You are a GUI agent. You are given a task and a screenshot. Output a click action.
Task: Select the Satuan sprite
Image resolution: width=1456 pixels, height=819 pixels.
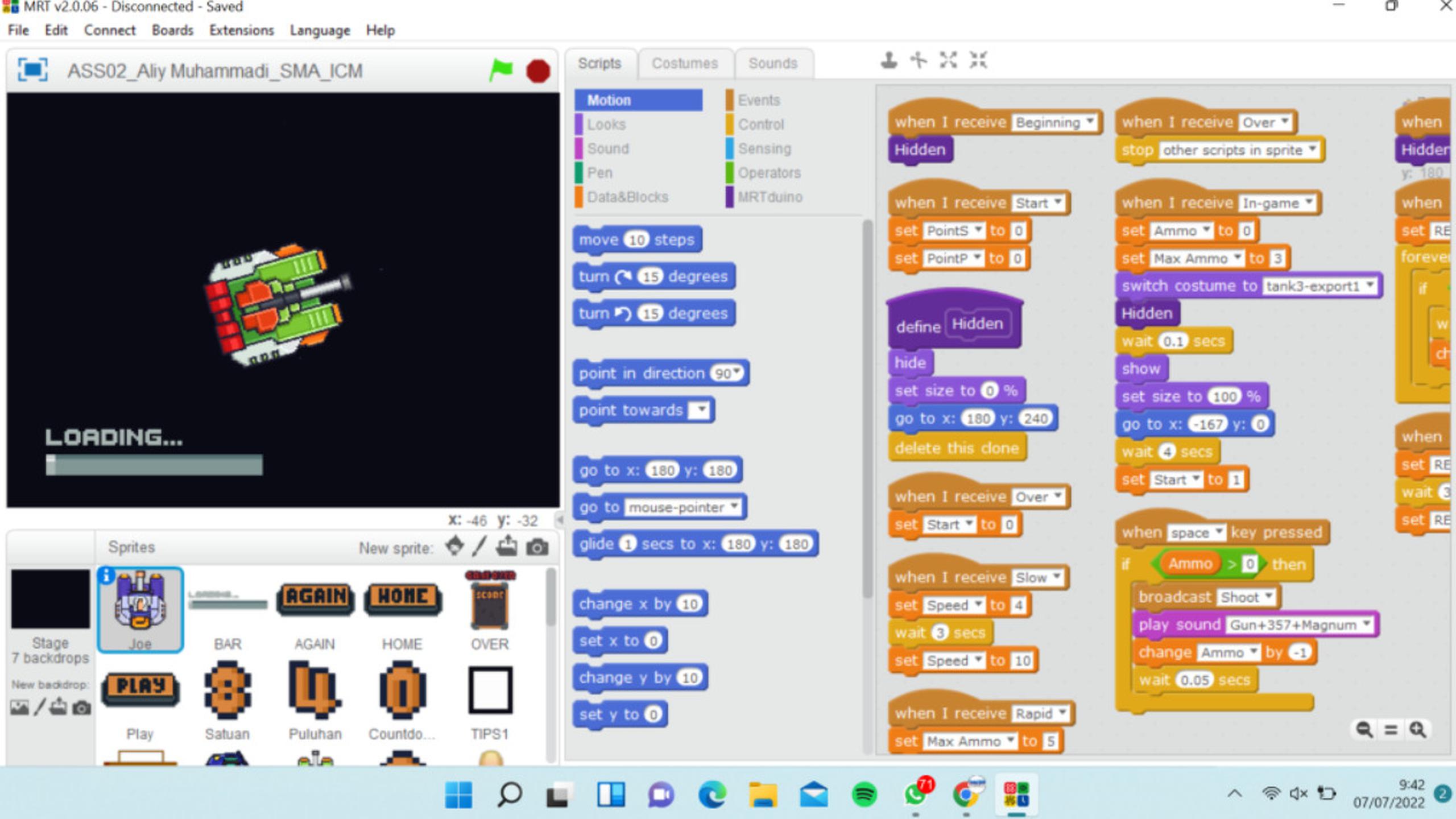point(227,700)
